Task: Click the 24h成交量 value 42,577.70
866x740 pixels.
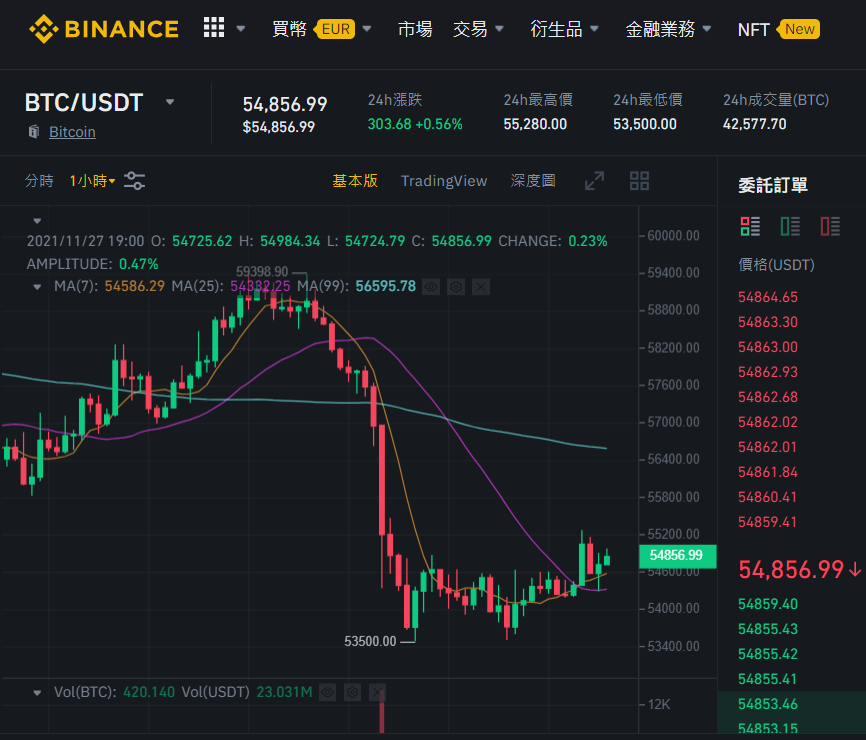Action: point(754,124)
